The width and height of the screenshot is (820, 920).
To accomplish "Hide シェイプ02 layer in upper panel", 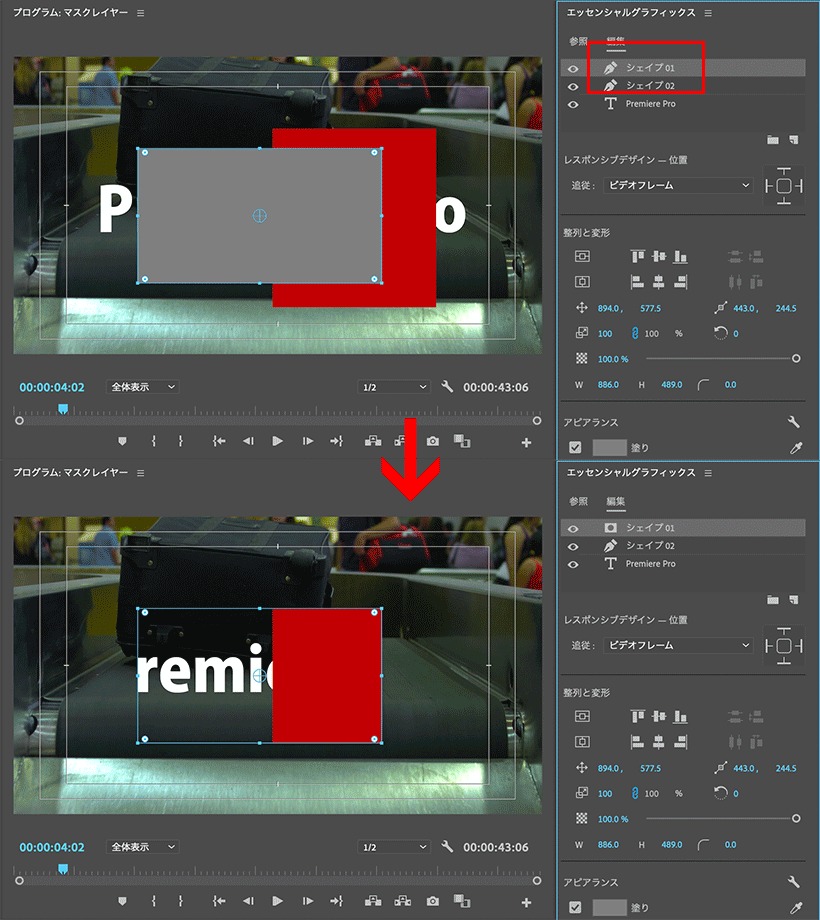I will (x=573, y=87).
